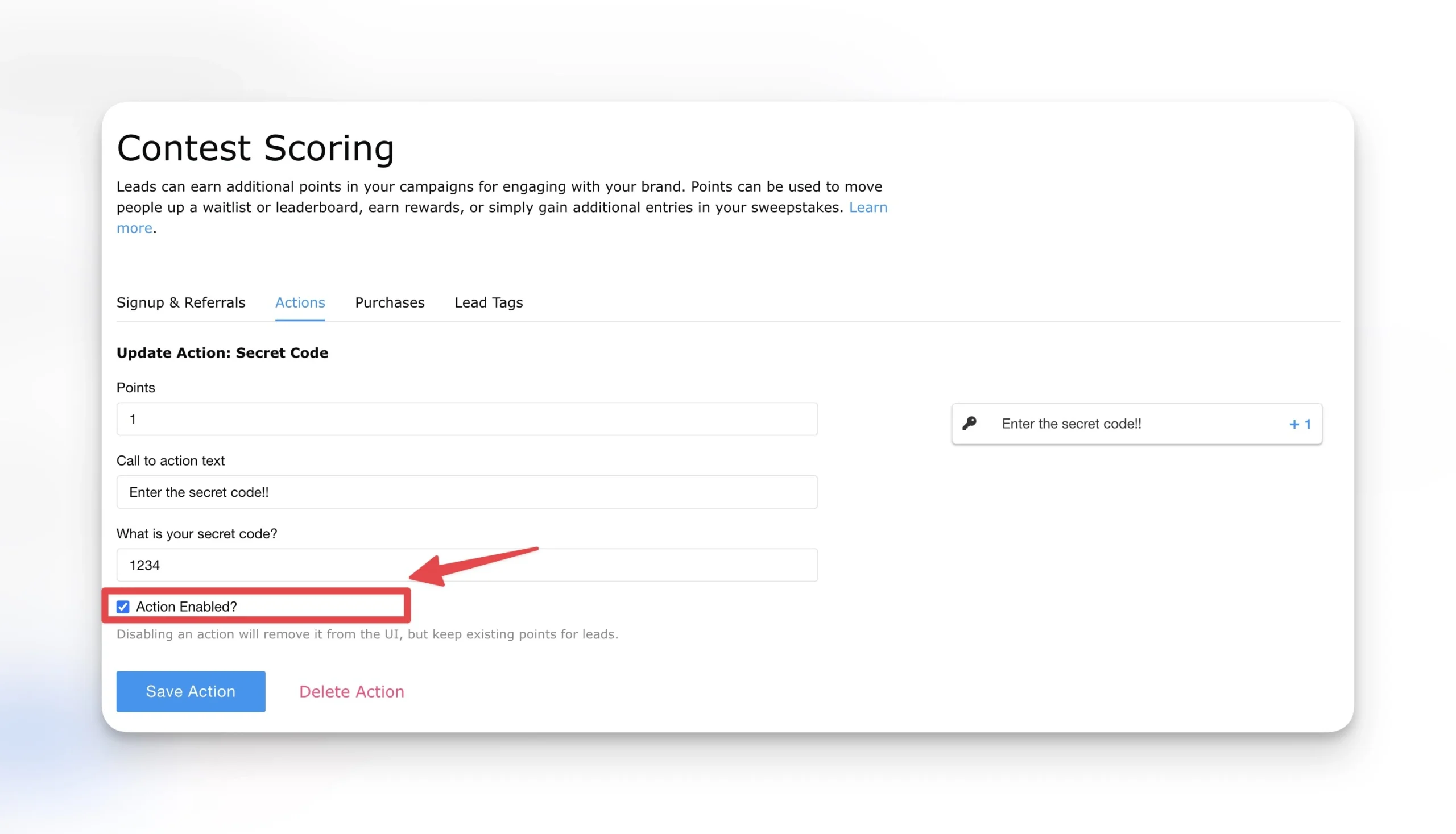Switch to Signup & Referrals tab

180,302
